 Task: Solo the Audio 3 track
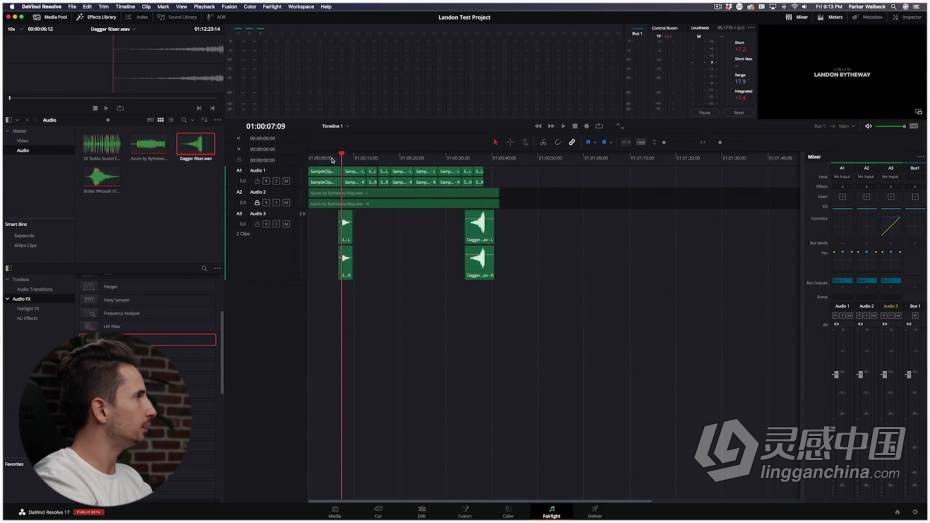click(276, 224)
